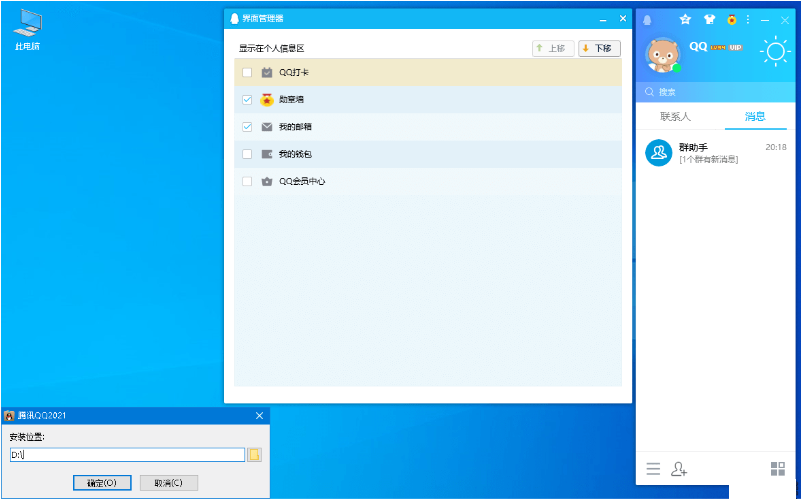Open the 群助手 group avatar icon
801x499 pixels.
(658, 153)
